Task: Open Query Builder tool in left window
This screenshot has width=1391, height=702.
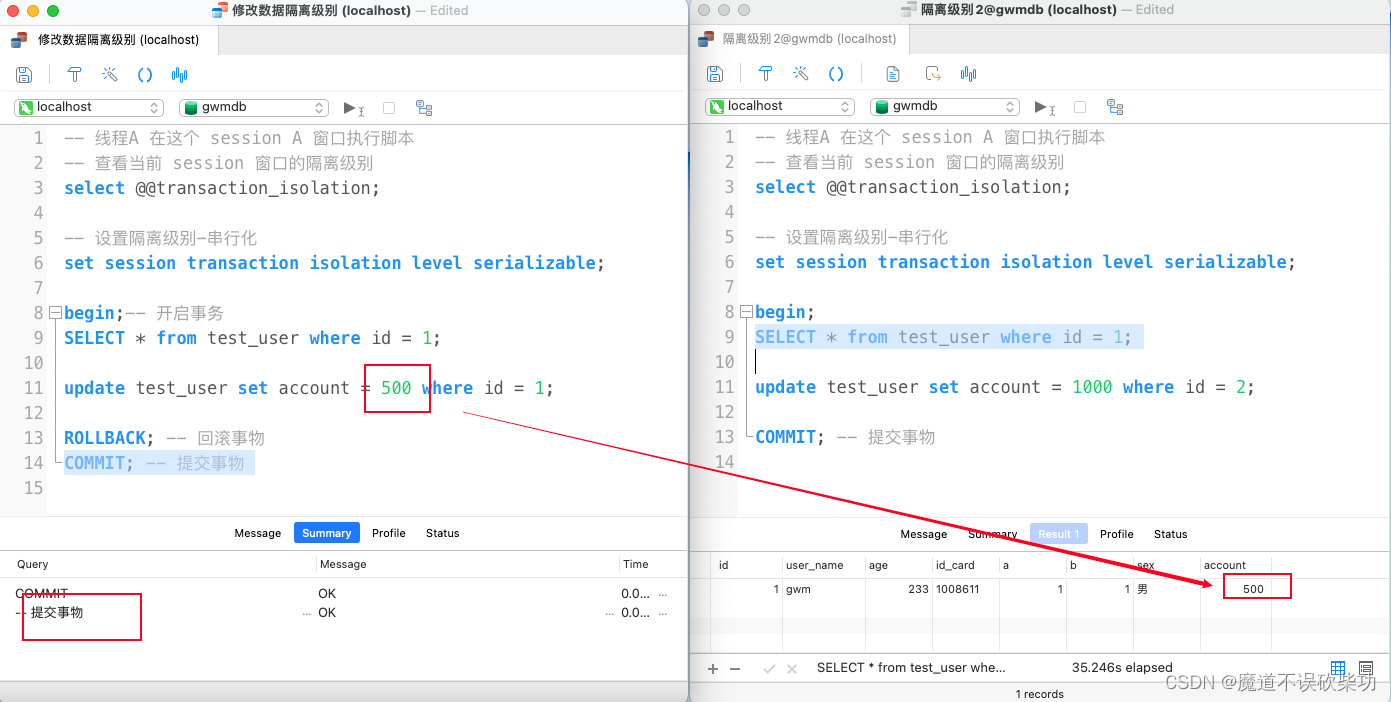Action: [74, 75]
